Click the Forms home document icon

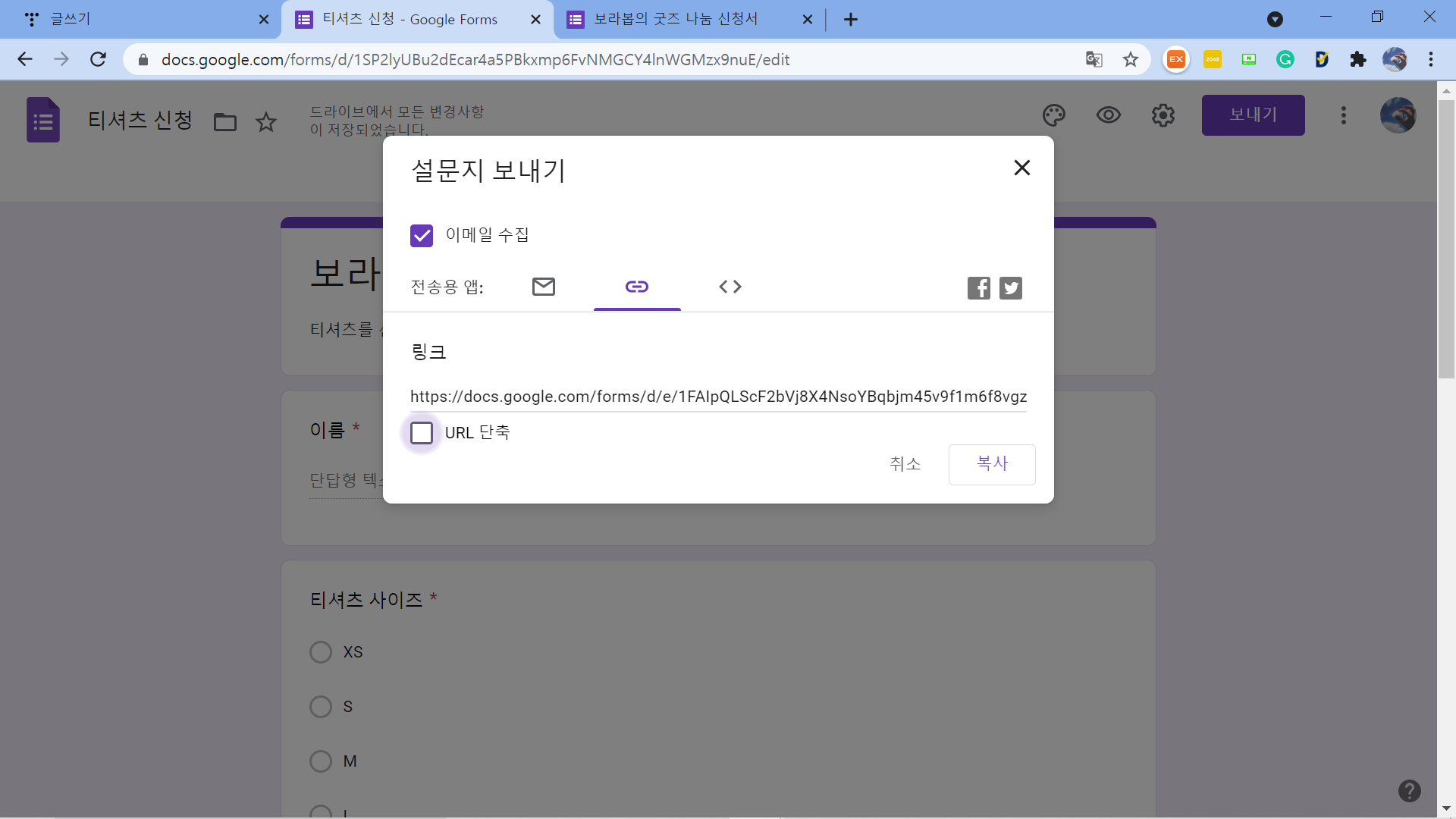pos(43,120)
